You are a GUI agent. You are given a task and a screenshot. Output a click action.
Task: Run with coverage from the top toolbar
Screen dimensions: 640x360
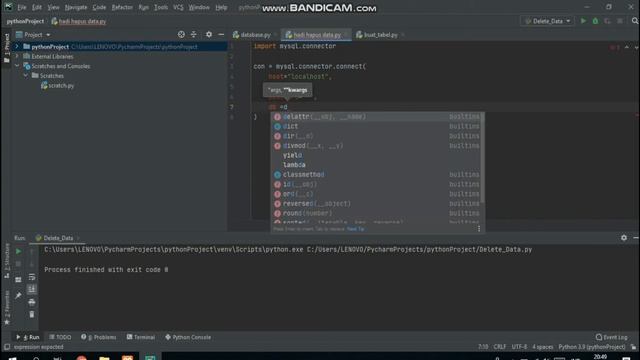point(608,21)
